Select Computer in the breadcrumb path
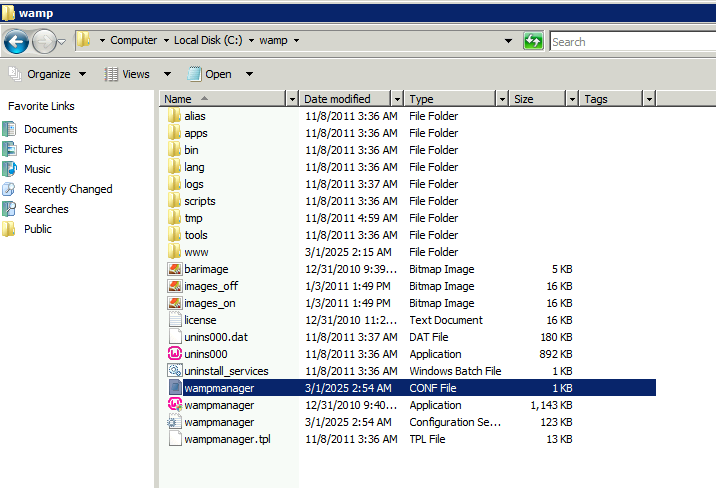The height and width of the screenshot is (488, 716). coord(133,40)
